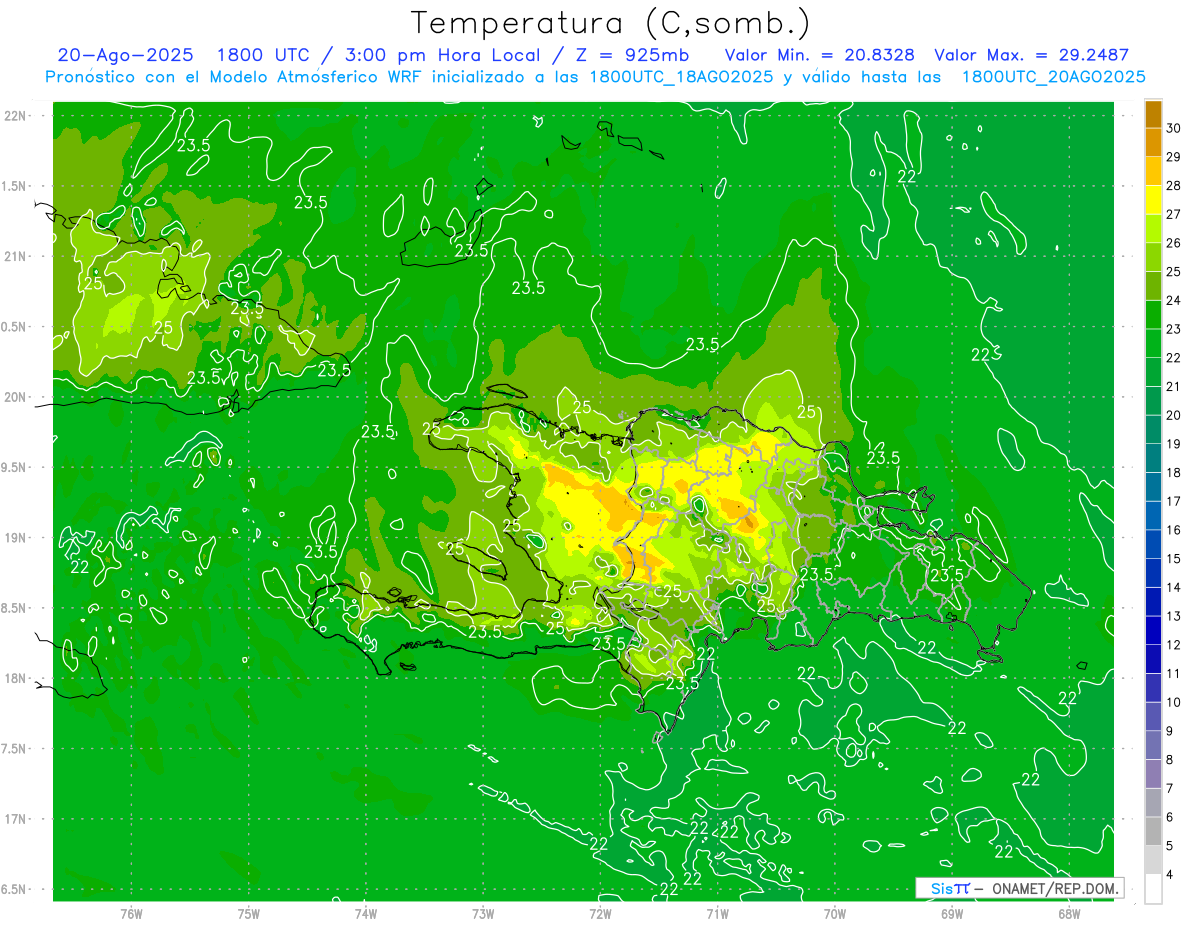Click the "26" label on the color scale
1200x927 pixels.
[1174, 243]
